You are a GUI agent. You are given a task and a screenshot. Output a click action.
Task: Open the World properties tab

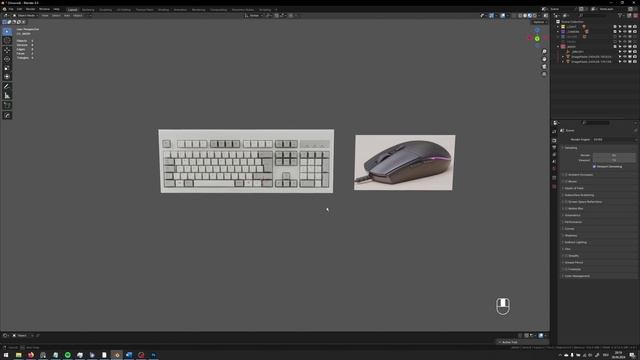554,169
